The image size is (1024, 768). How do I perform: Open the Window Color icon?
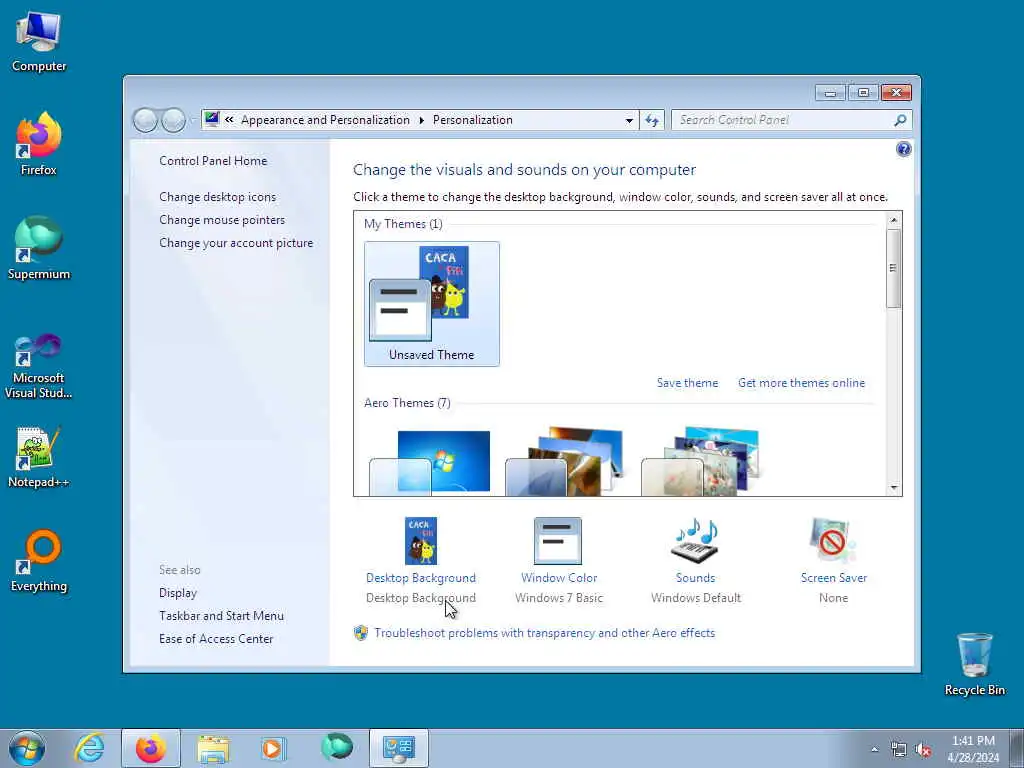558,541
